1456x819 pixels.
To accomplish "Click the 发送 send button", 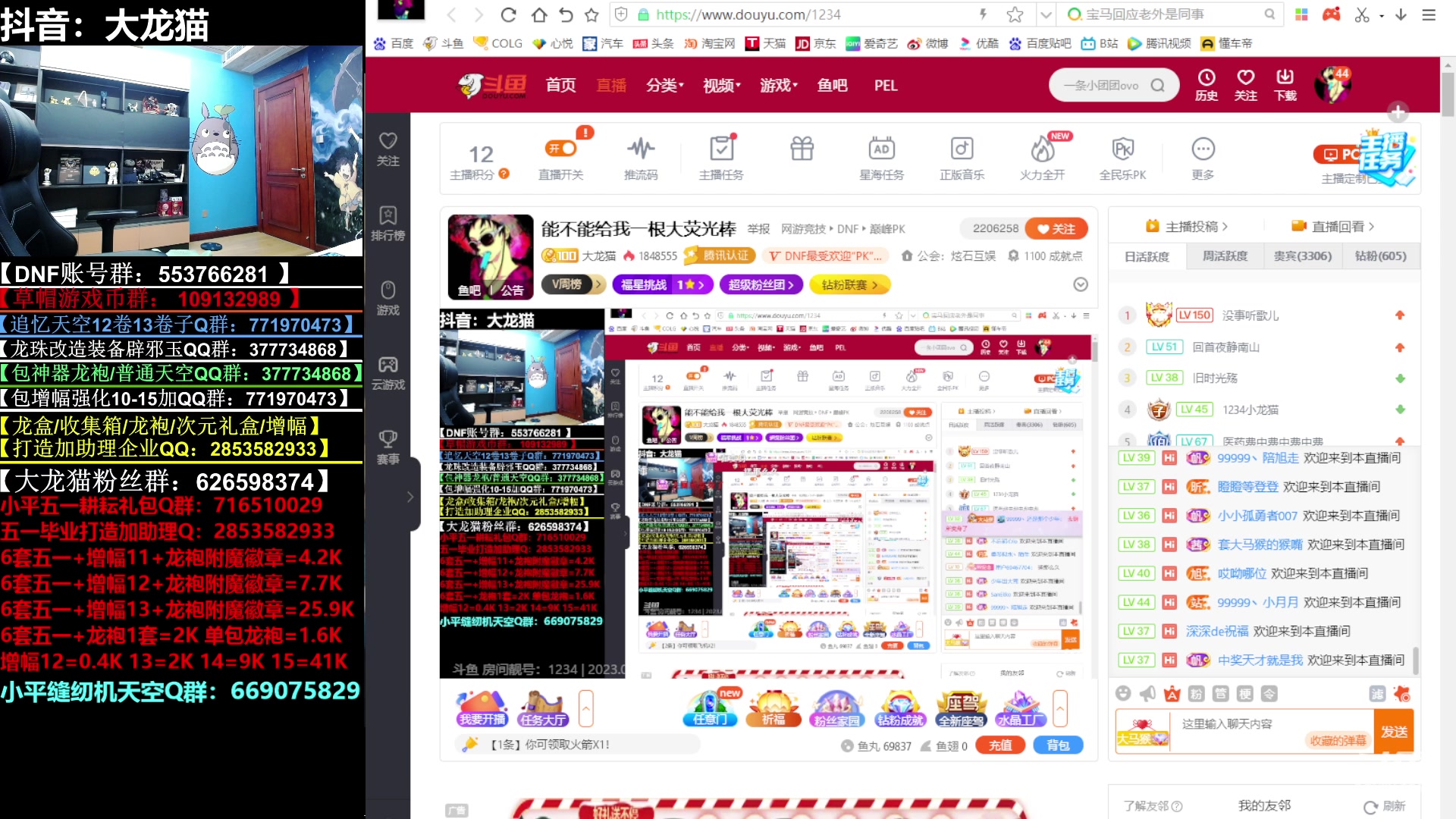I will 1394,731.
